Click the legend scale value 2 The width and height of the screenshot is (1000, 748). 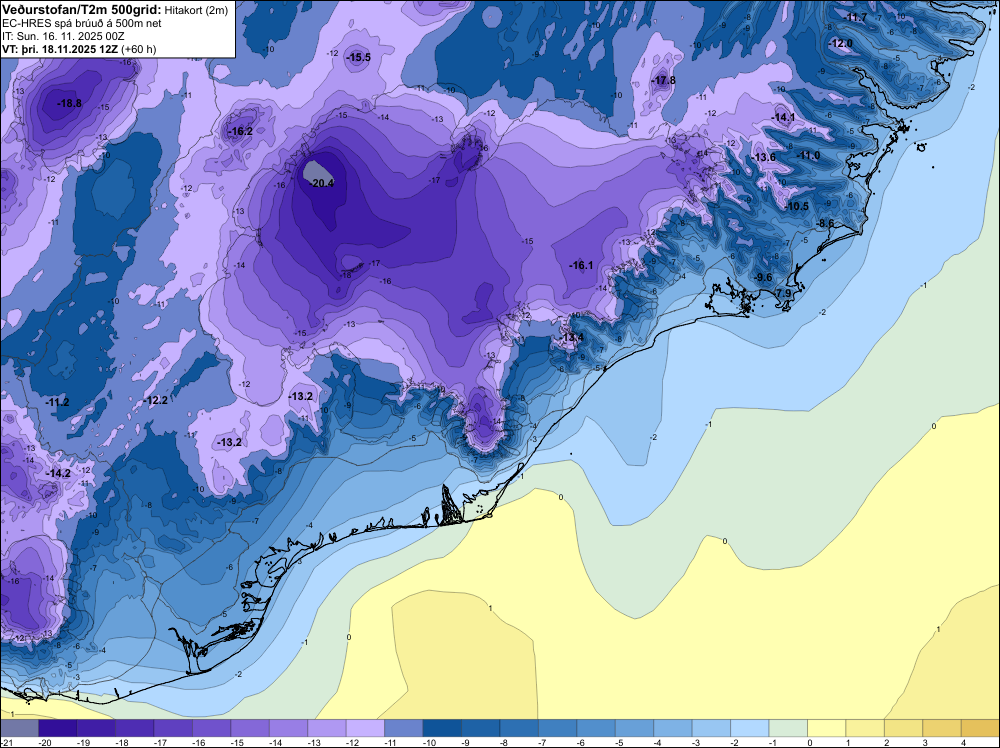tap(886, 742)
